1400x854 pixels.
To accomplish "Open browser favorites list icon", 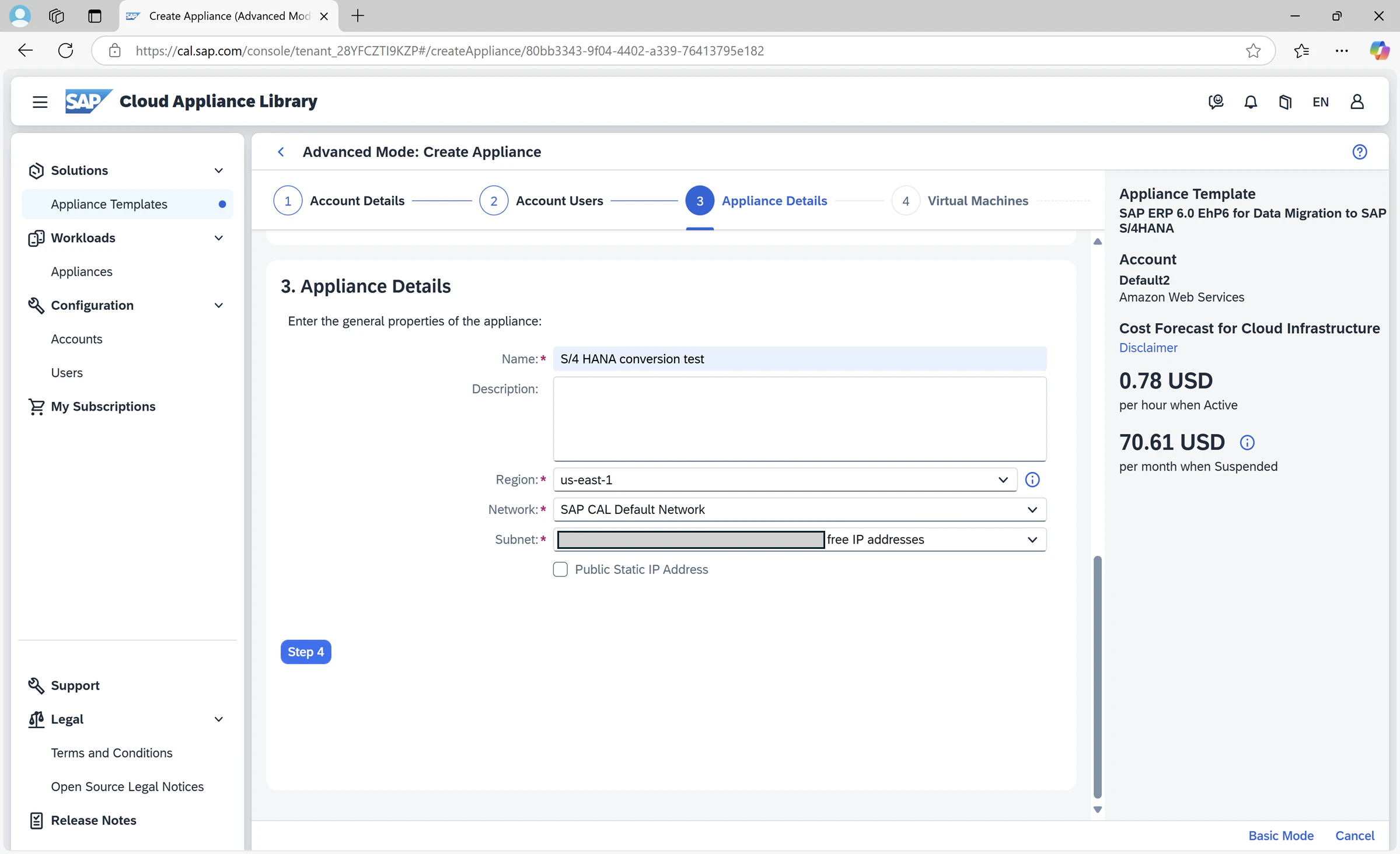I will (1301, 51).
